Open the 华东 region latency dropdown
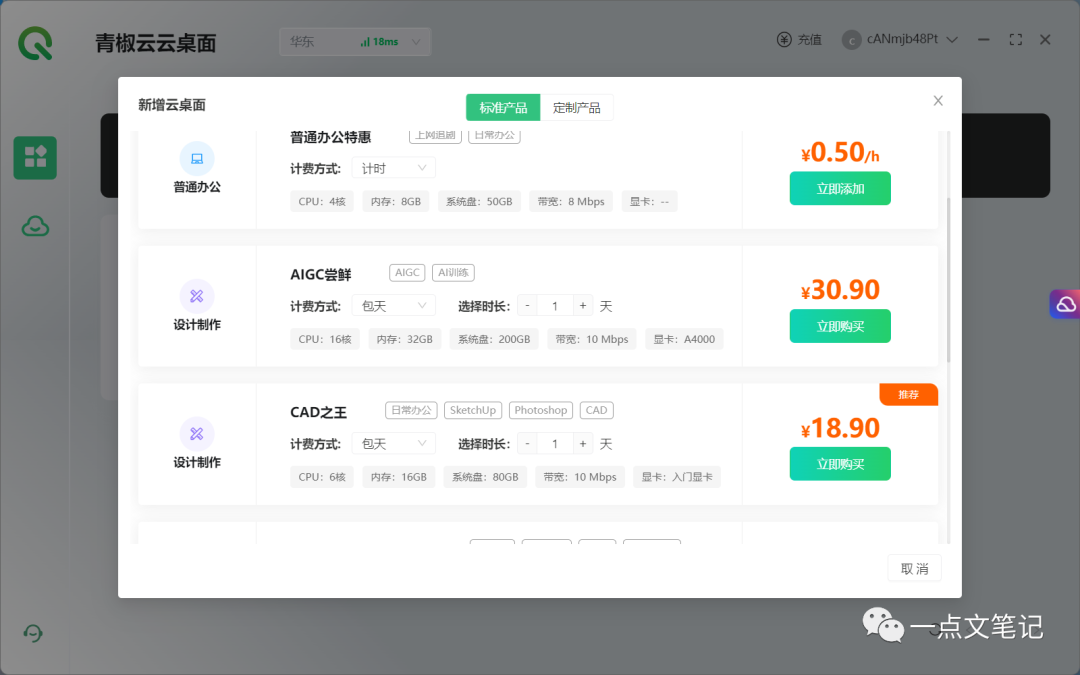Viewport: 1080px width, 675px height. pos(355,42)
